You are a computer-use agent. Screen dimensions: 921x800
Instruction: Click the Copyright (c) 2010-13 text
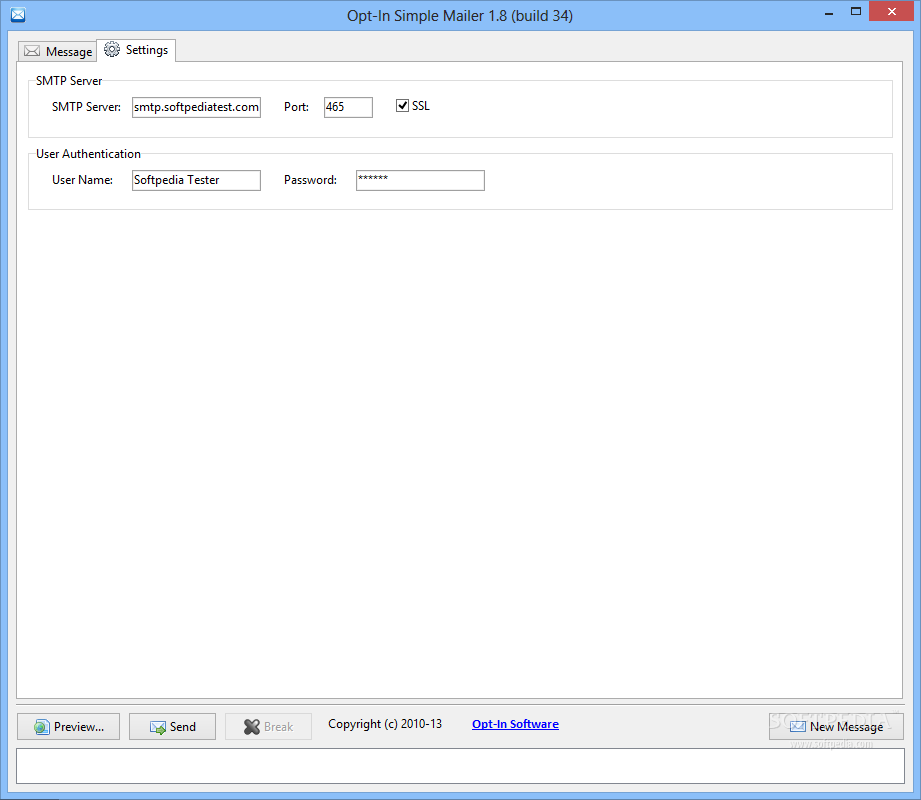coord(385,724)
